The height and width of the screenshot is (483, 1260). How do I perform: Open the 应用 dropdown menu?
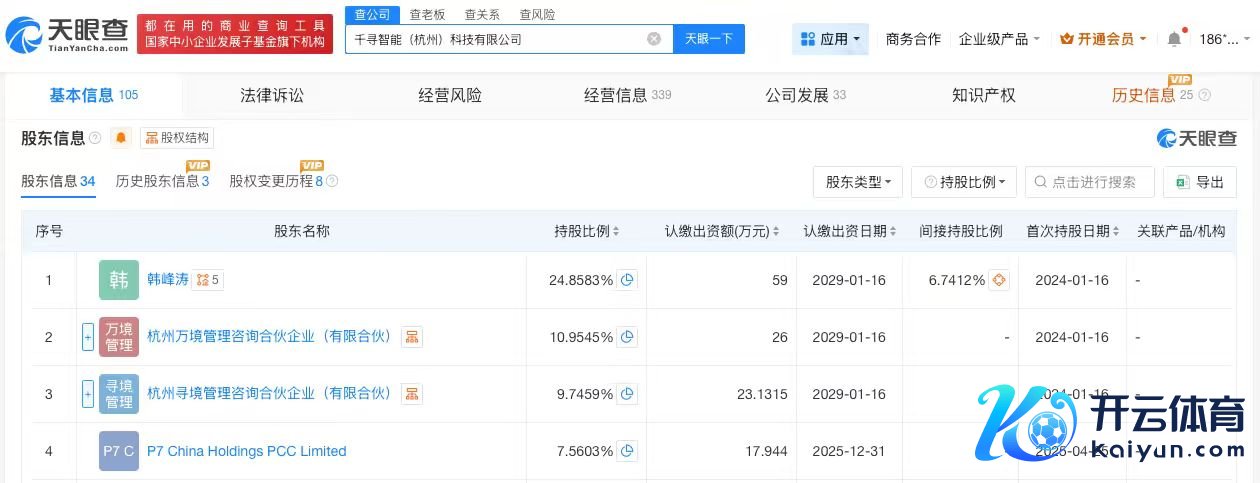click(x=830, y=39)
